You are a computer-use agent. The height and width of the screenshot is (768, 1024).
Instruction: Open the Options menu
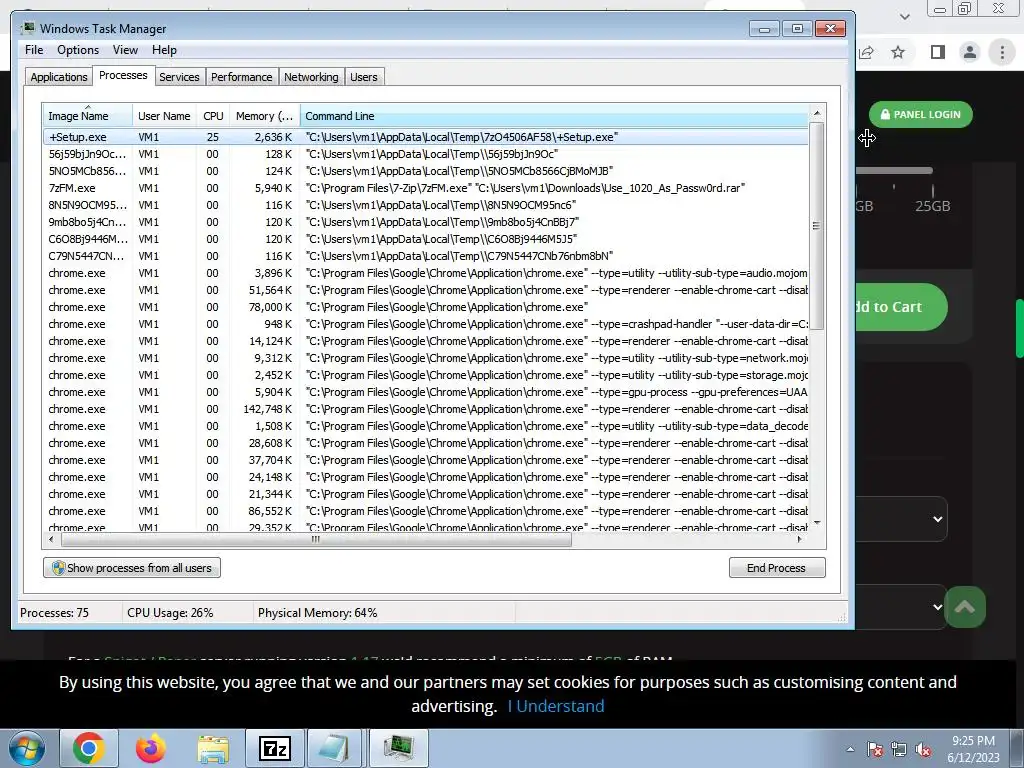tap(78, 50)
